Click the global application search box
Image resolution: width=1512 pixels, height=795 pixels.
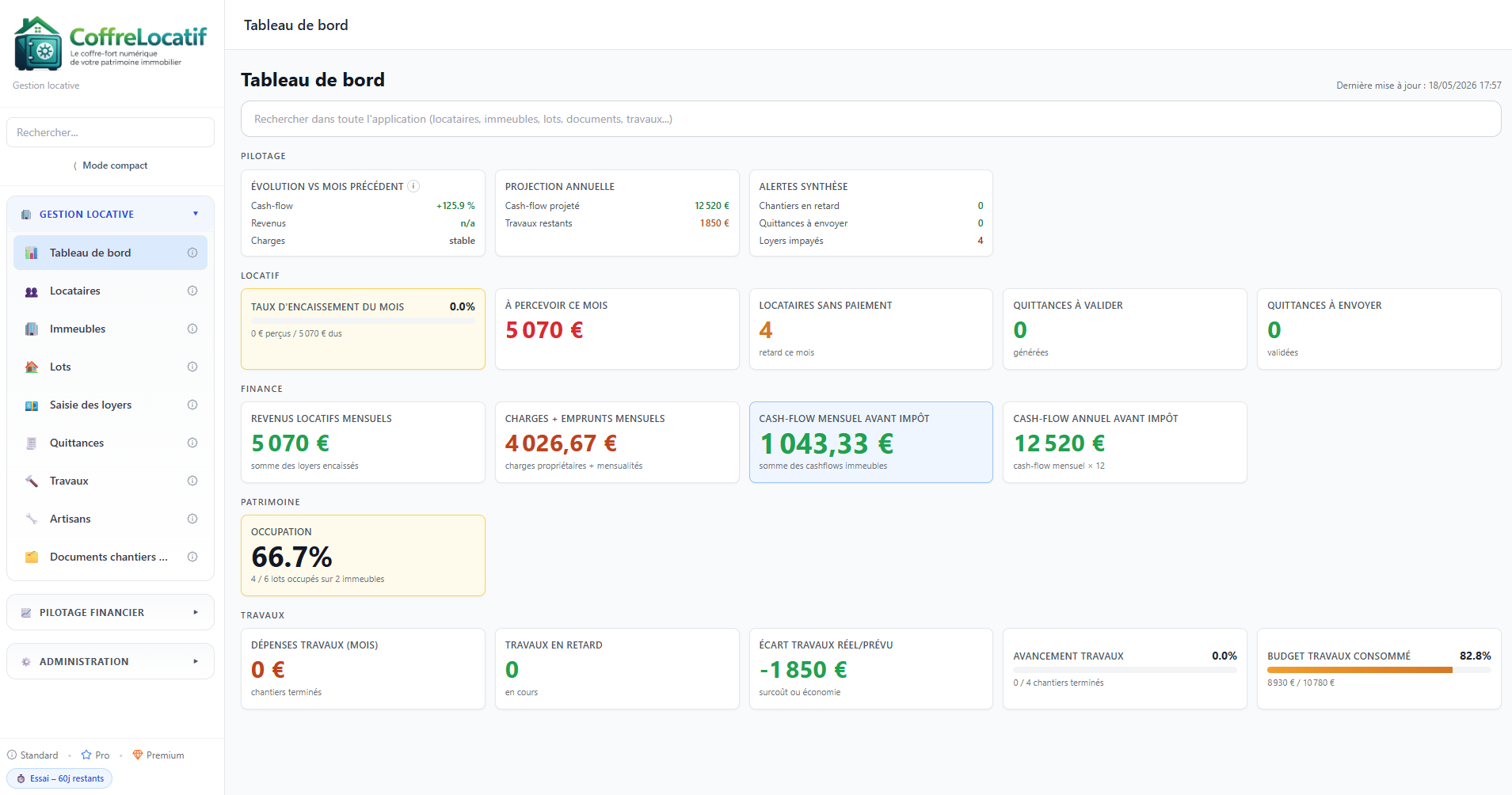tap(870, 119)
